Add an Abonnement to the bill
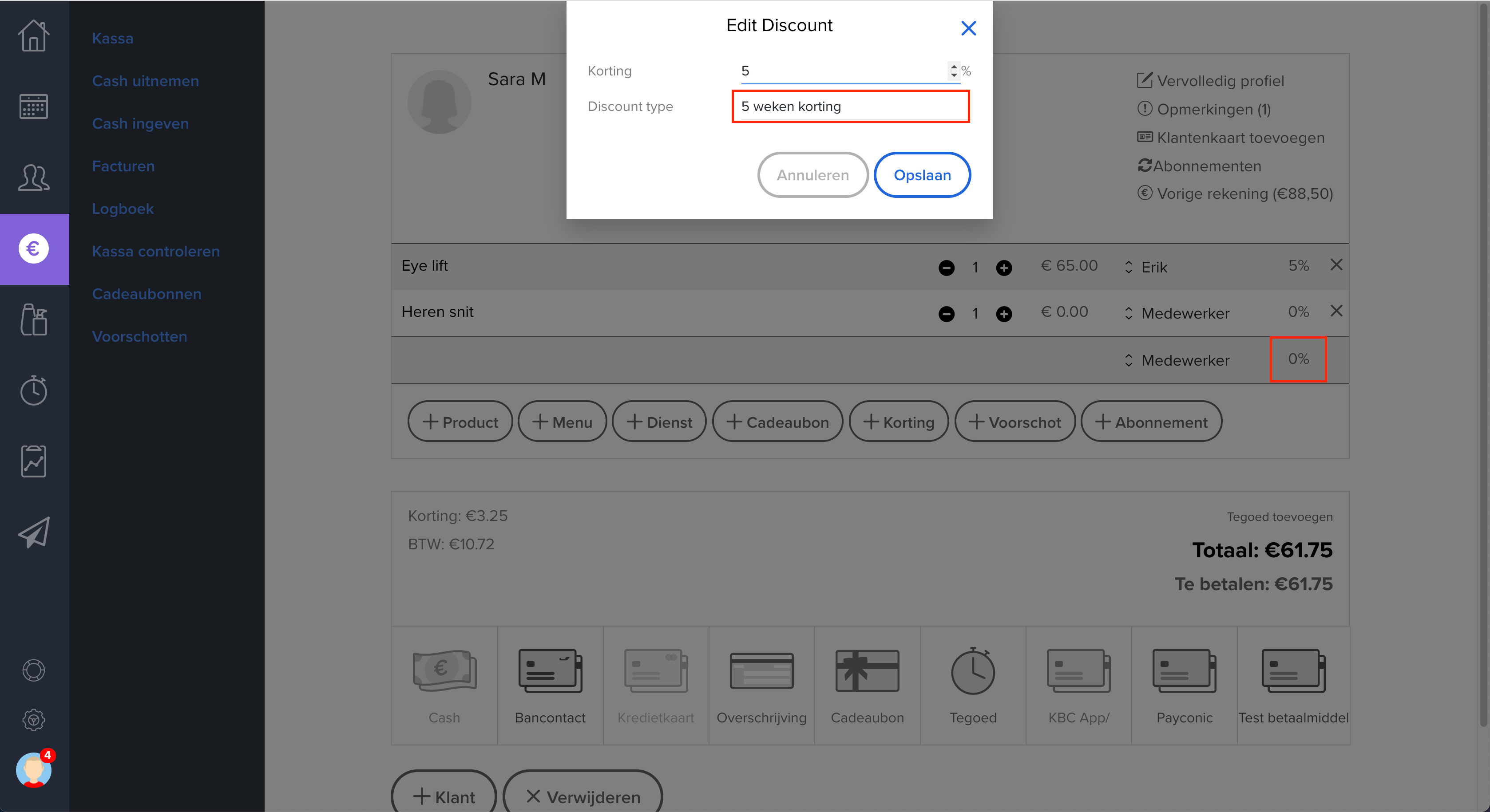The height and width of the screenshot is (812, 1490). [x=1151, y=422]
